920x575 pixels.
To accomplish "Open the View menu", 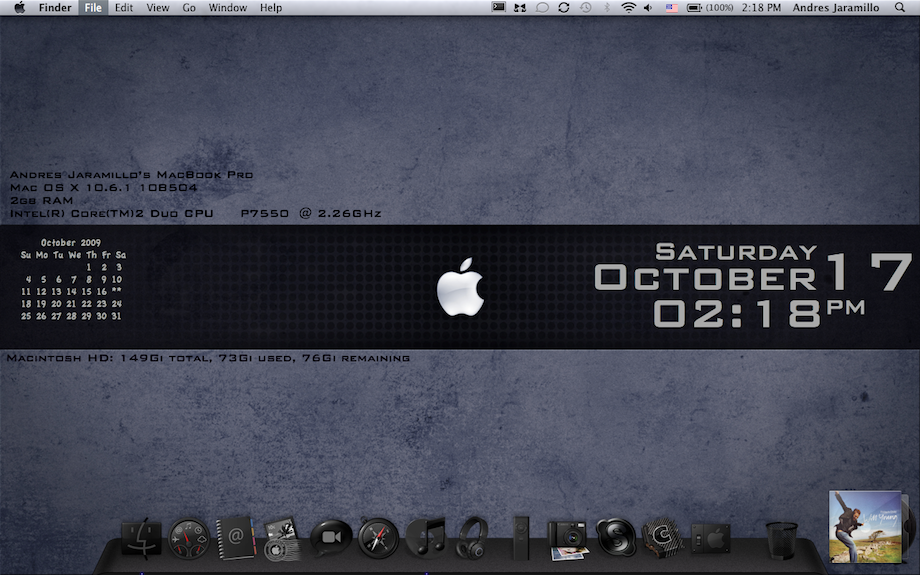I will [158, 8].
